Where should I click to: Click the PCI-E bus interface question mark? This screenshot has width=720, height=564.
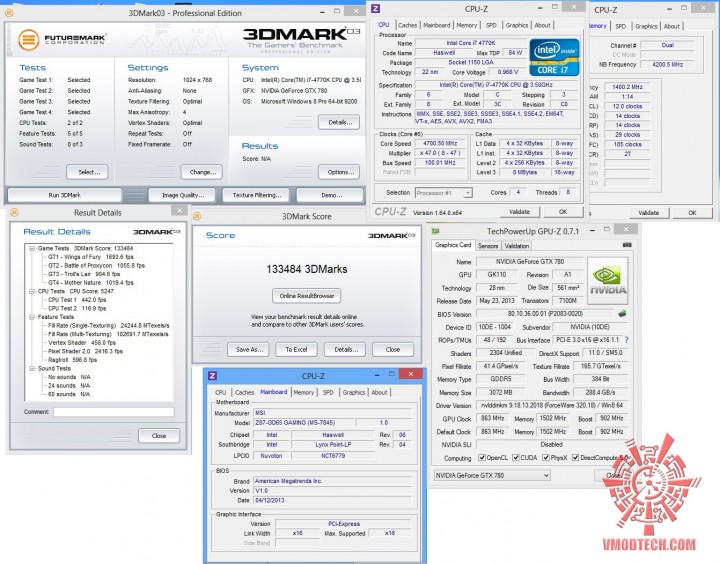[x=626, y=340]
